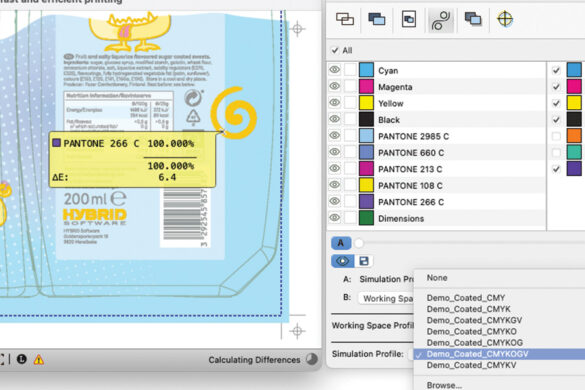Uncheck the All separations checkbox

coord(335,50)
